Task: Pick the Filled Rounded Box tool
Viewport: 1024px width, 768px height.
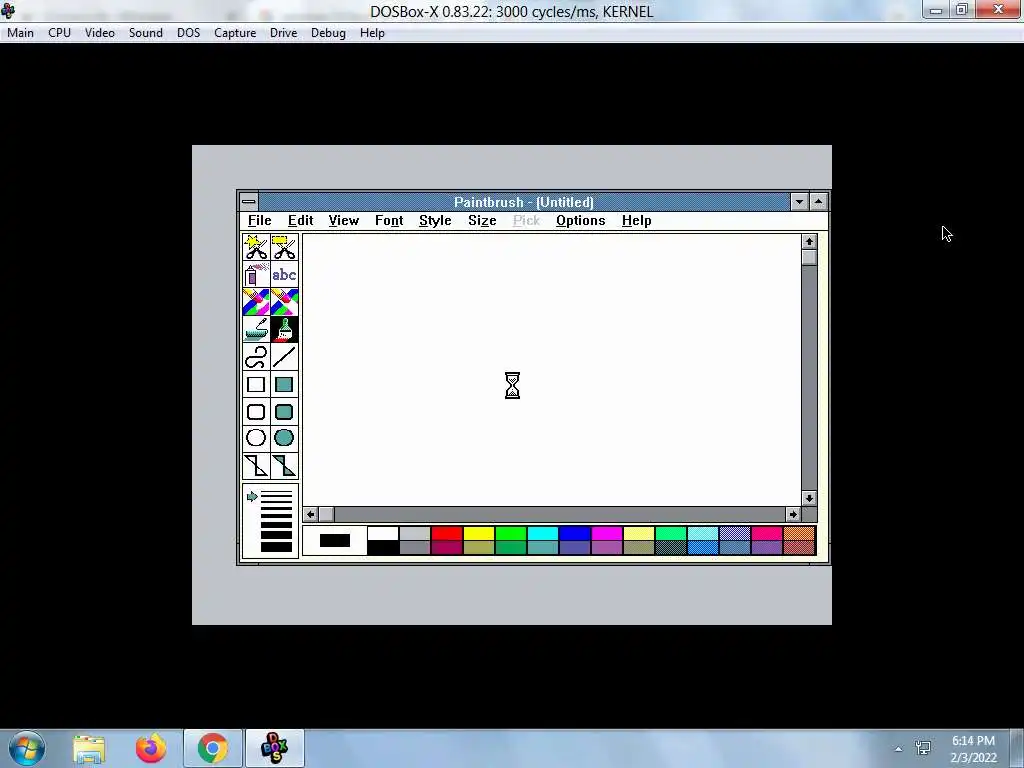Action: [284, 412]
